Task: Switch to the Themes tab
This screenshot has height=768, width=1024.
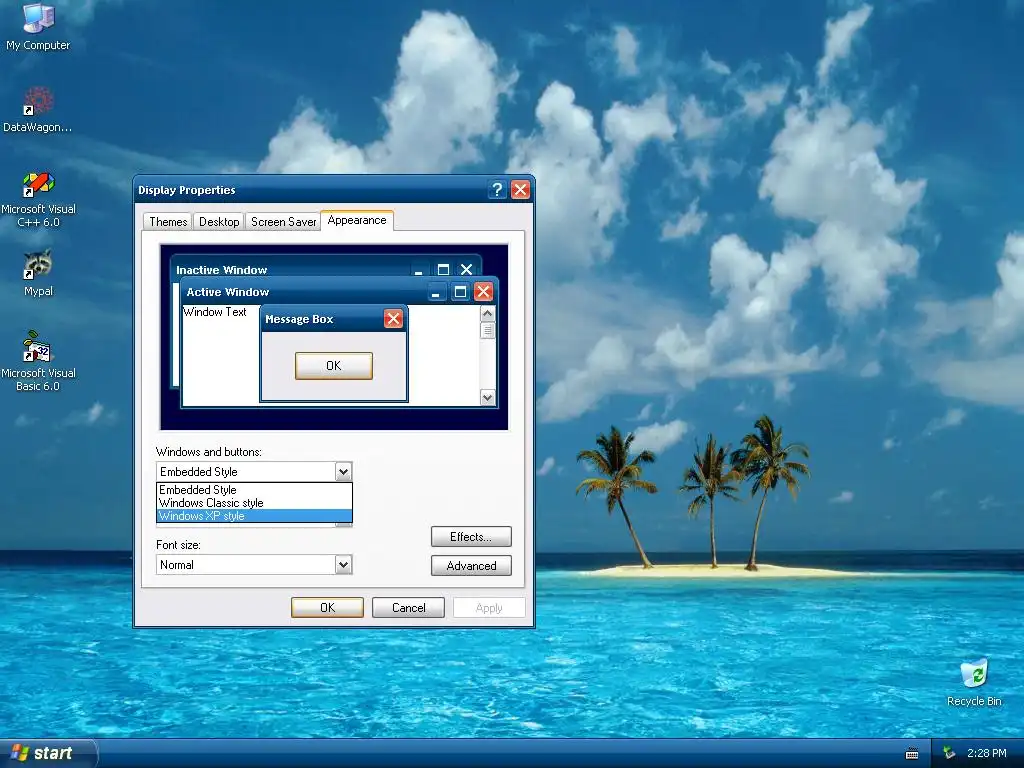Action: click(168, 221)
